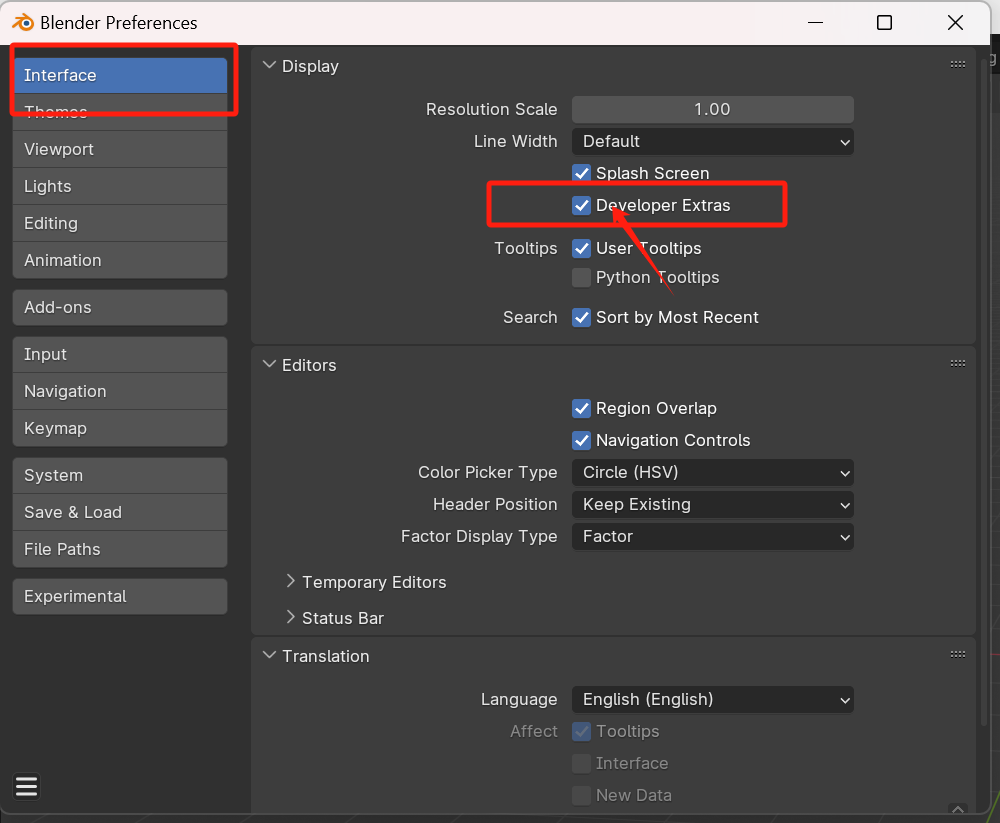Switch to the Themes tab

coord(120,112)
